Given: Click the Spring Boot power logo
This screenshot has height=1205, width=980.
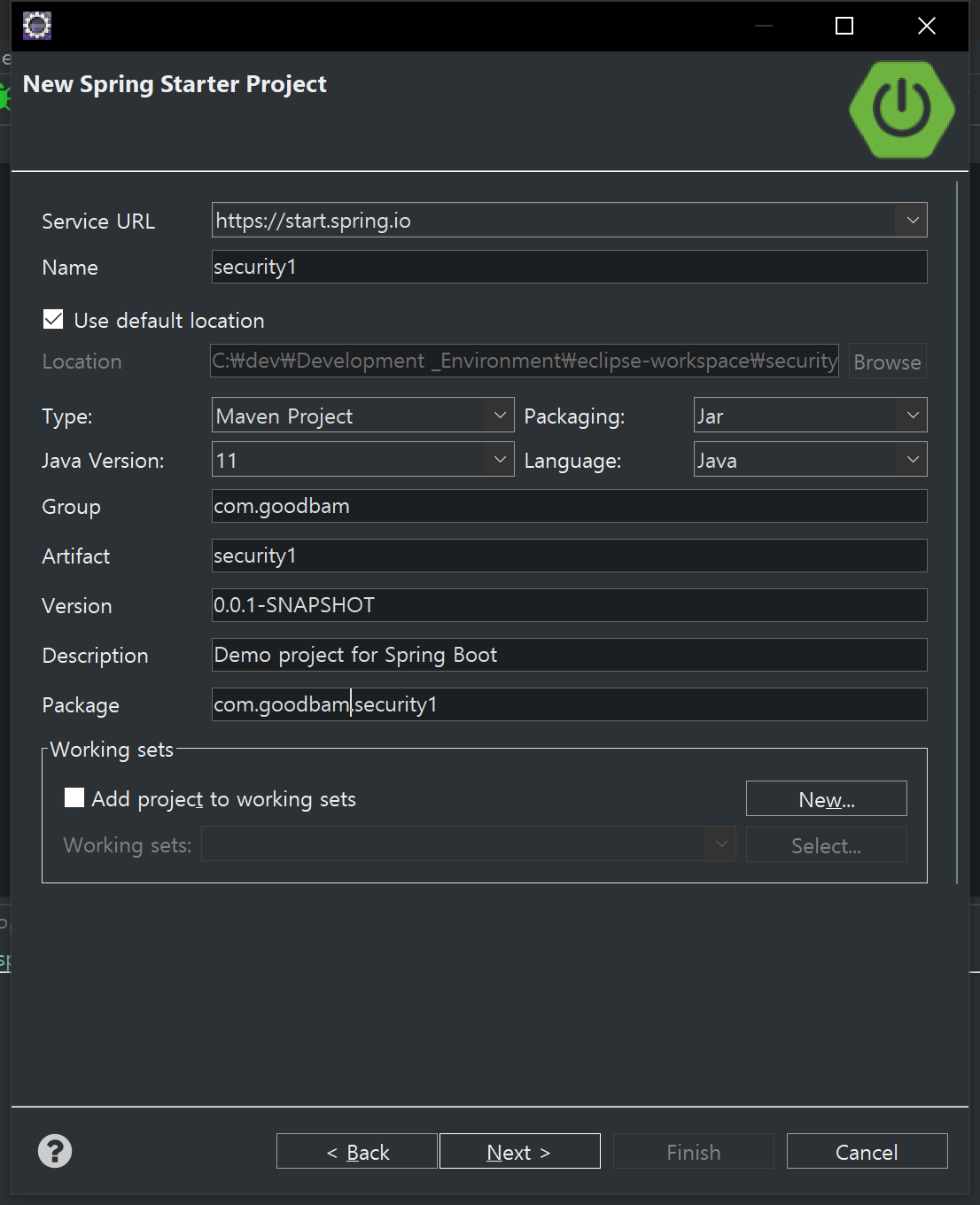Looking at the screenshot, I should (x=902, y=110).
